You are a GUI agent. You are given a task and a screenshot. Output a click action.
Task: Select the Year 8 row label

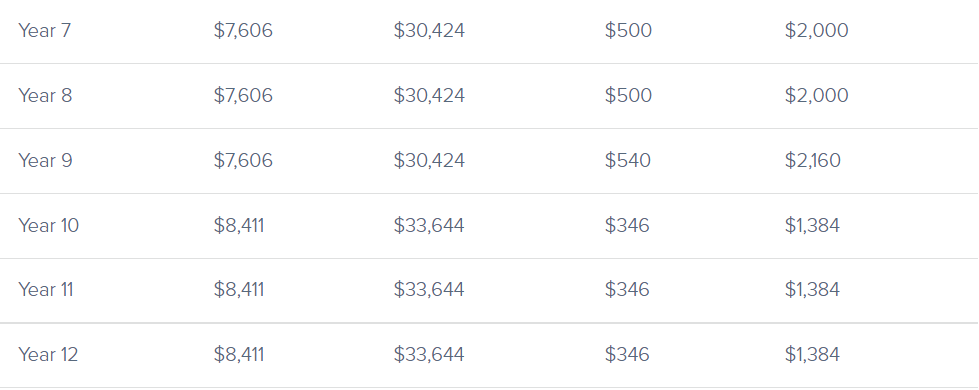[45, 95]
